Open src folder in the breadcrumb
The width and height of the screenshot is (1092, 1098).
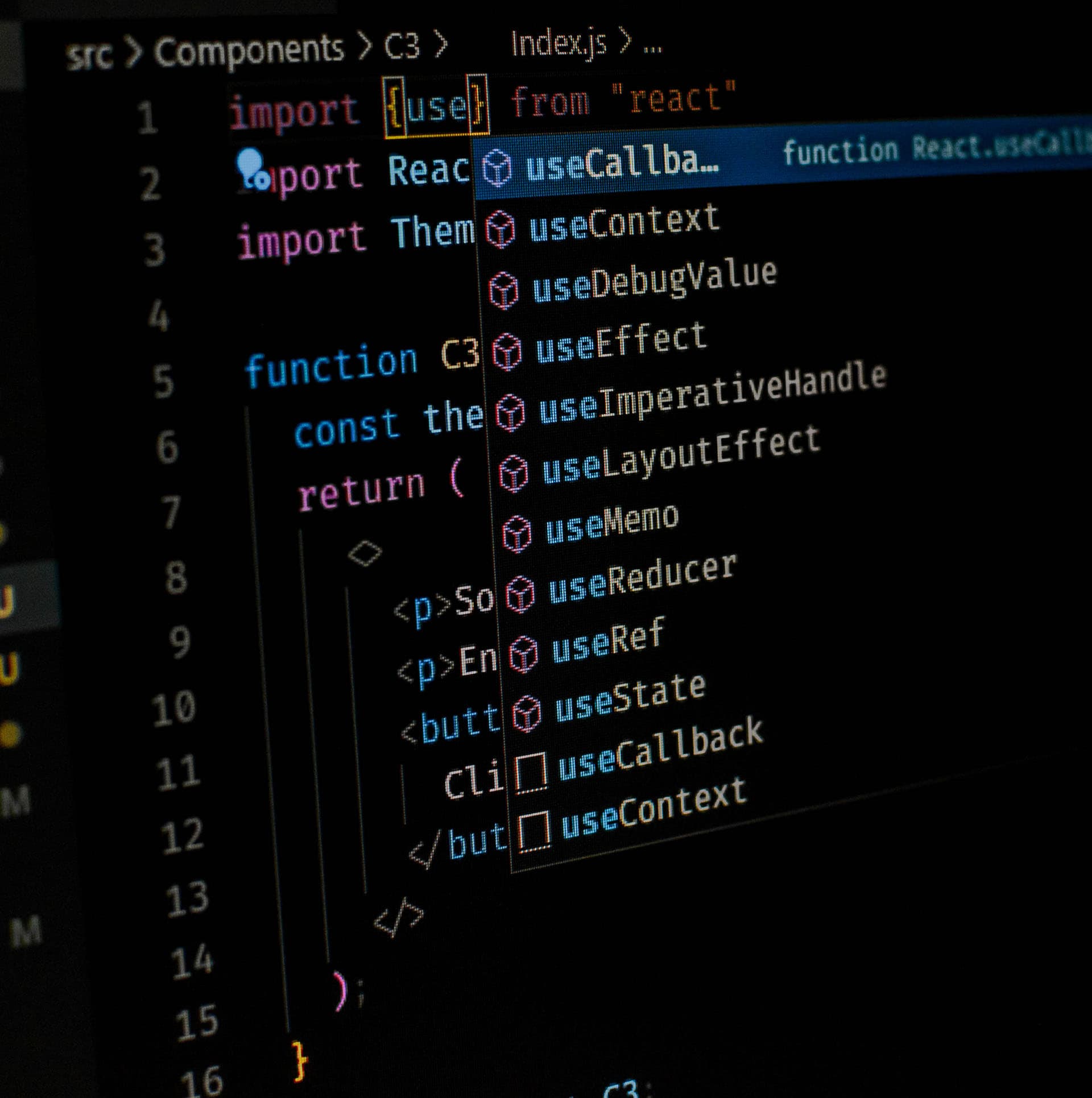click(89, 56)
